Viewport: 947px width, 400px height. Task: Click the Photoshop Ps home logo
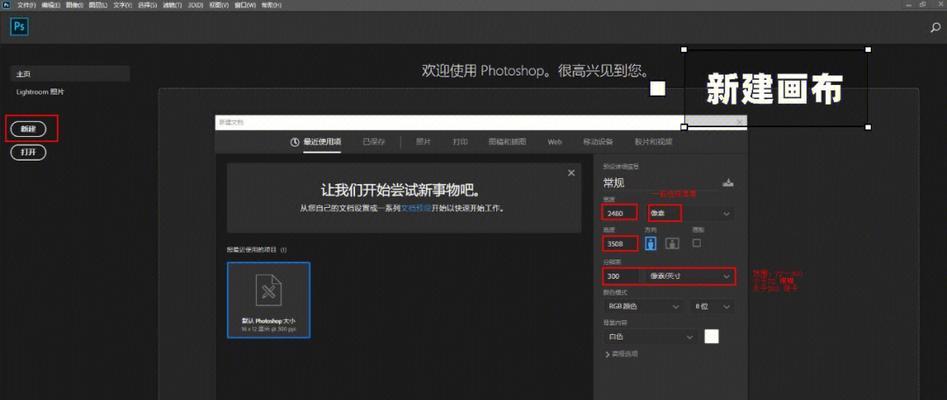coord(19,27)
